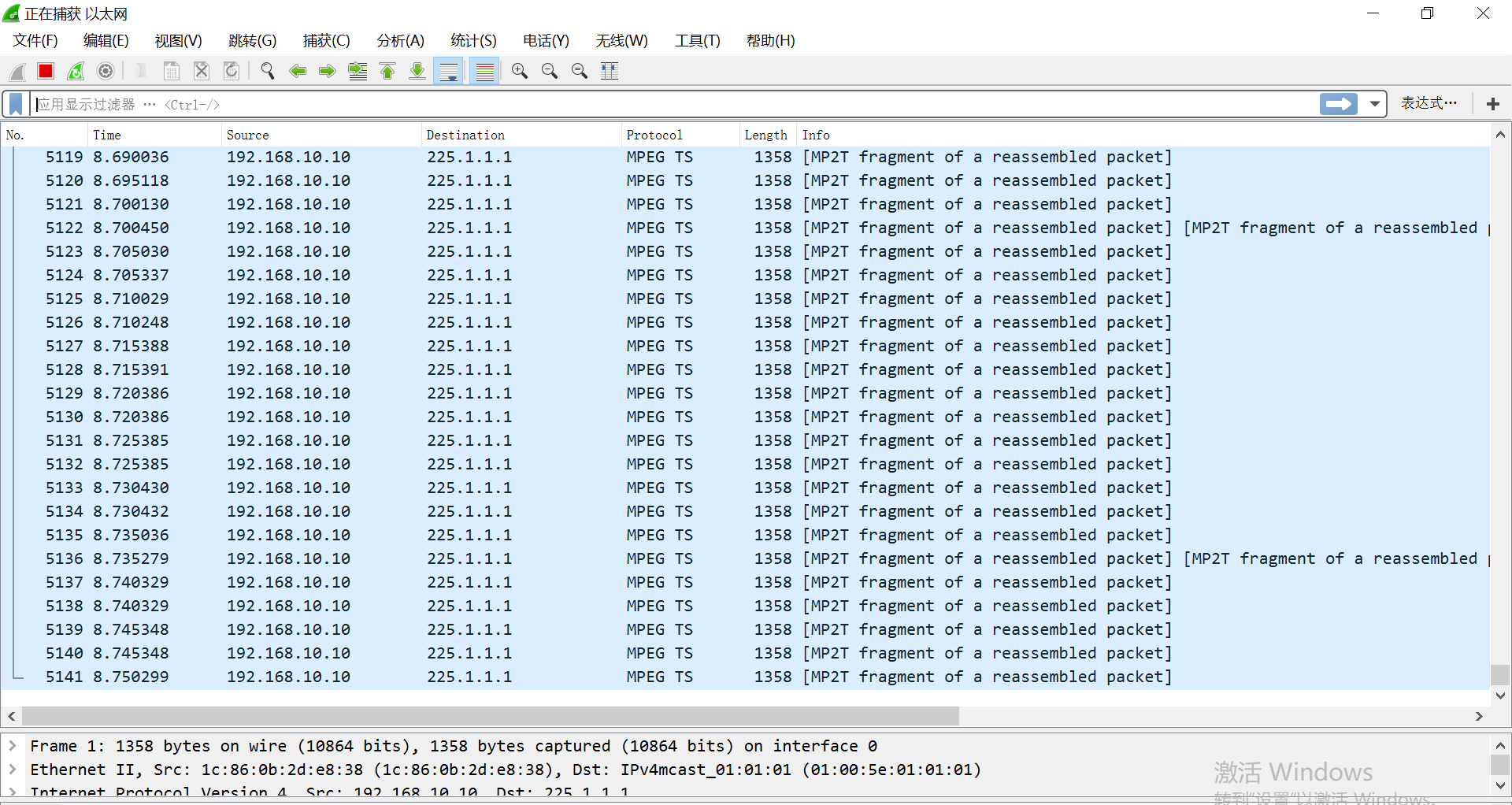The height and width of the screenshot is (805, 1512).
Task: Open the 视图(V) menu
Action: [178, 40]
